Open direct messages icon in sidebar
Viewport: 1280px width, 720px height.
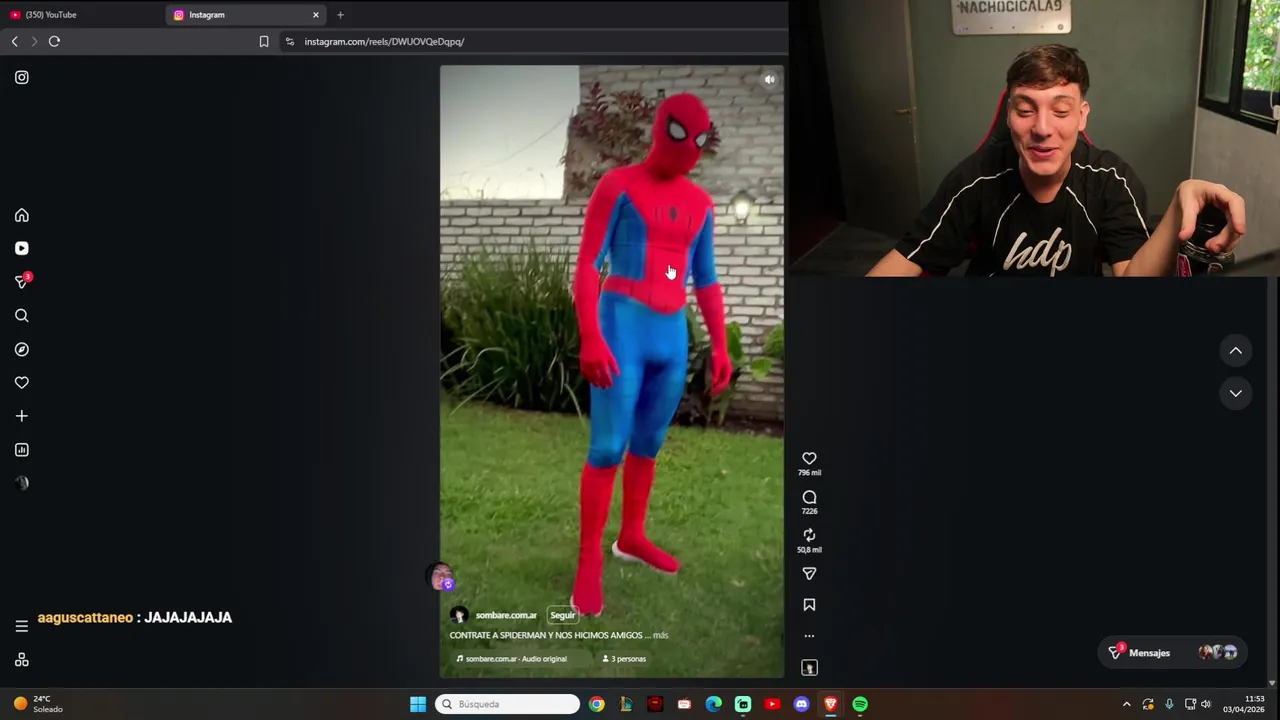coord(22,282)
